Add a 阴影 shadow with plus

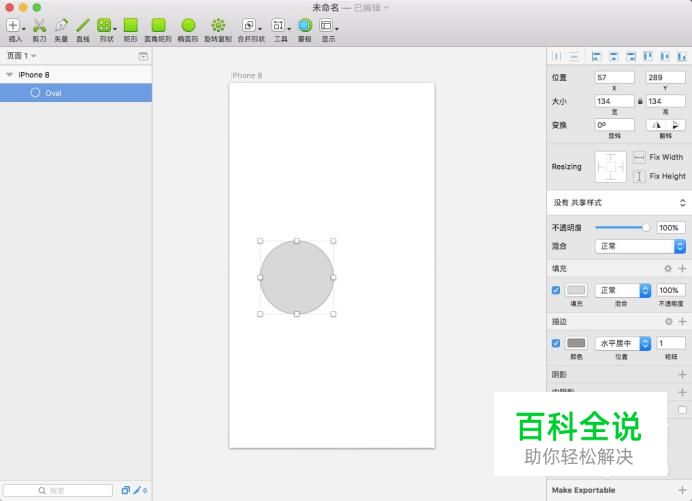tap(682, 374)
